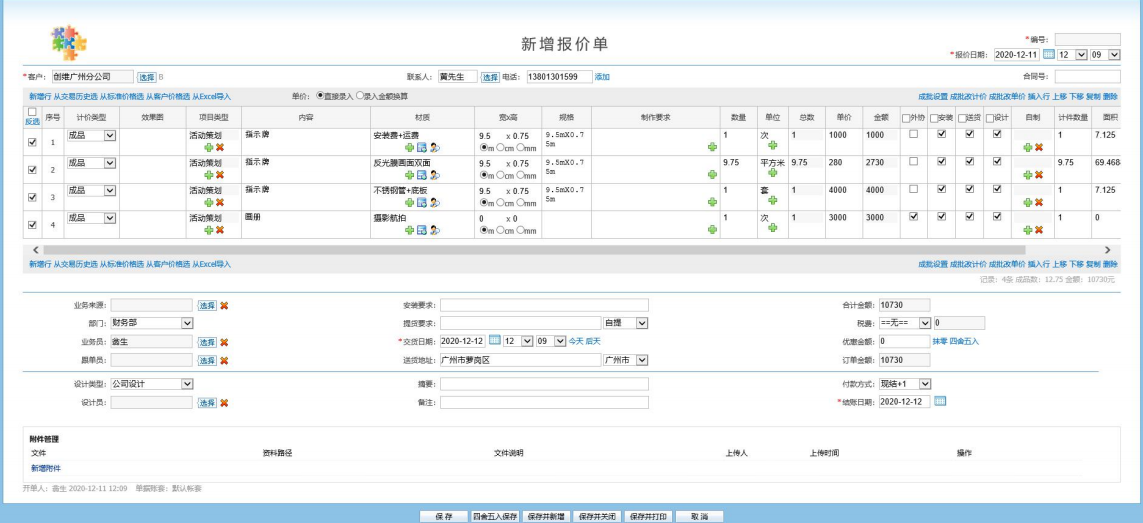The width and height of the screenshot is (1143, 523).
Task: Clear 业务来源 with its red X icon
Action: pyautogui.click(x=225, y=305)
